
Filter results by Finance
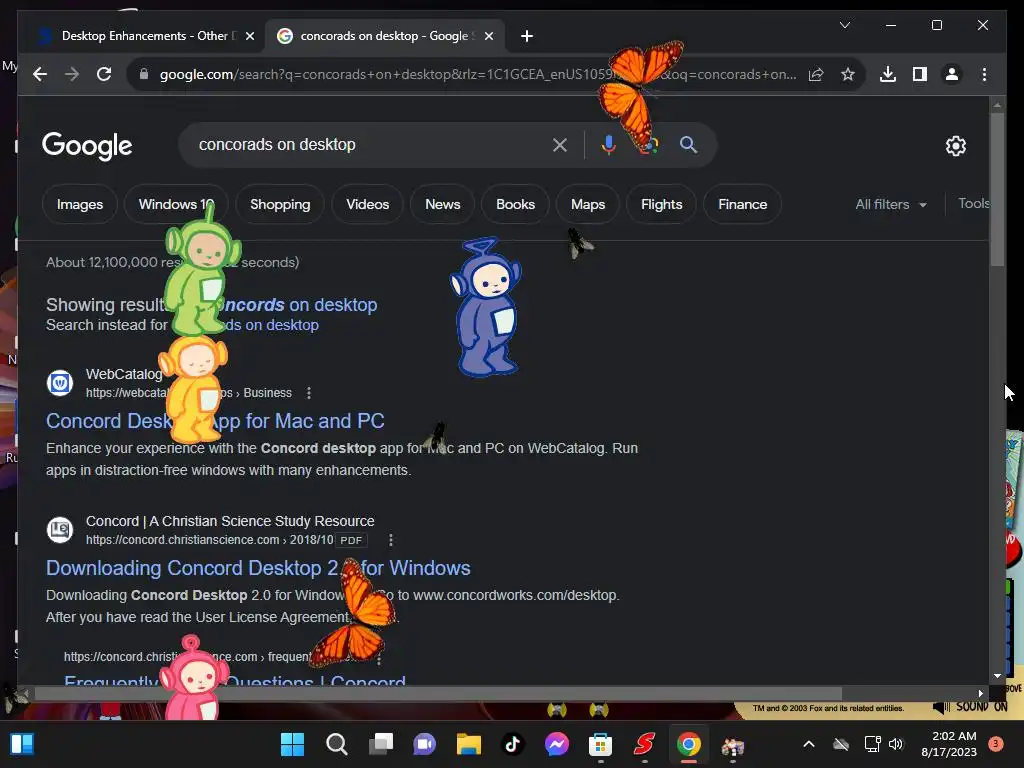click(x=743, y=204)
